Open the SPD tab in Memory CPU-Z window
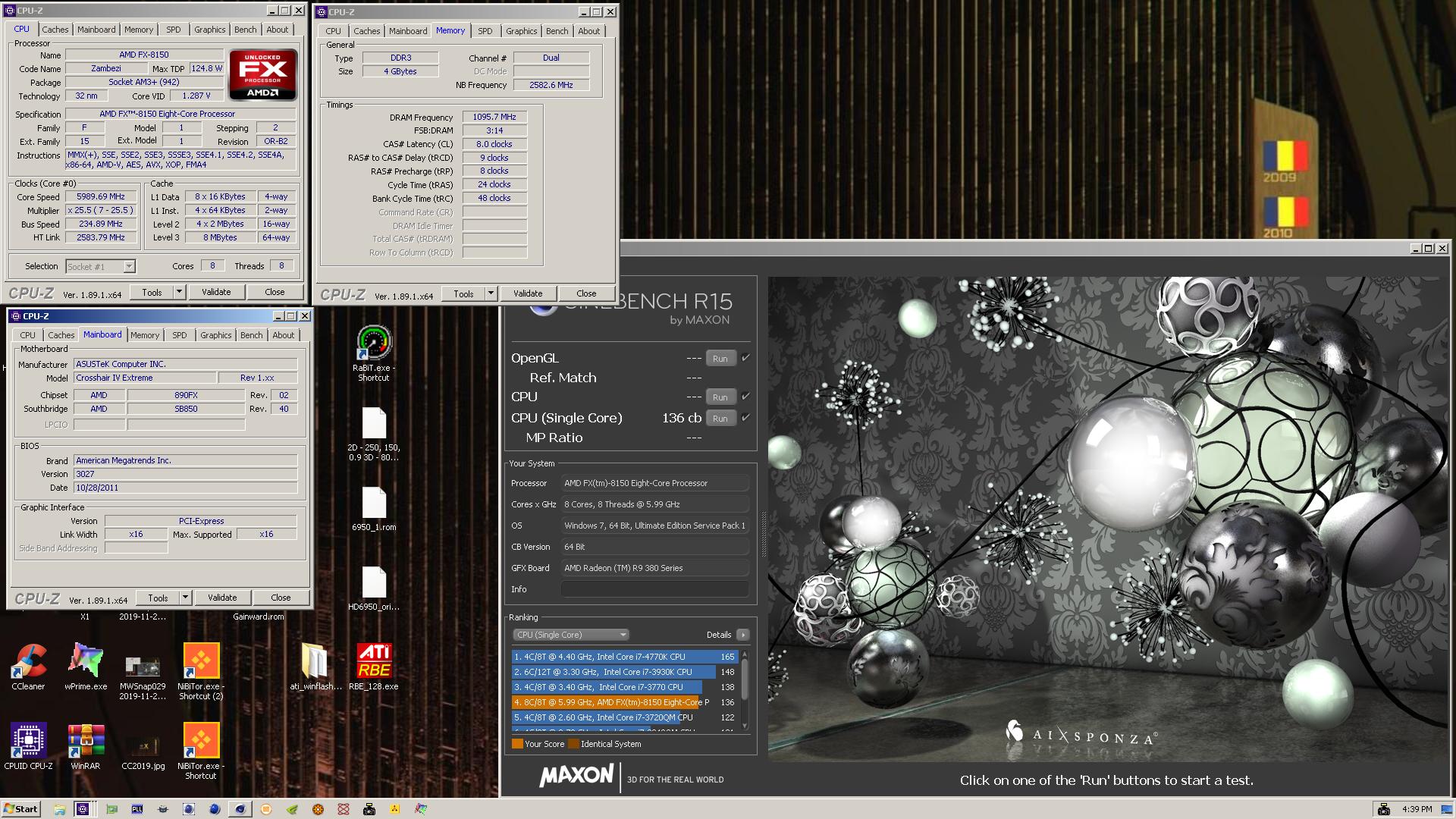This screenshot has width=1456, height=819. point(485,31)
